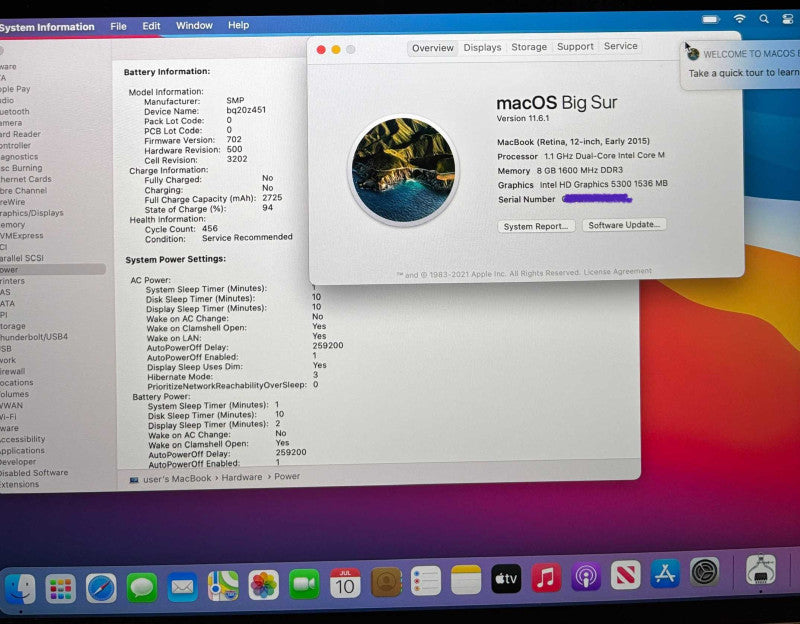
Task: Open Control Center in menu bar
Action: 787,19
